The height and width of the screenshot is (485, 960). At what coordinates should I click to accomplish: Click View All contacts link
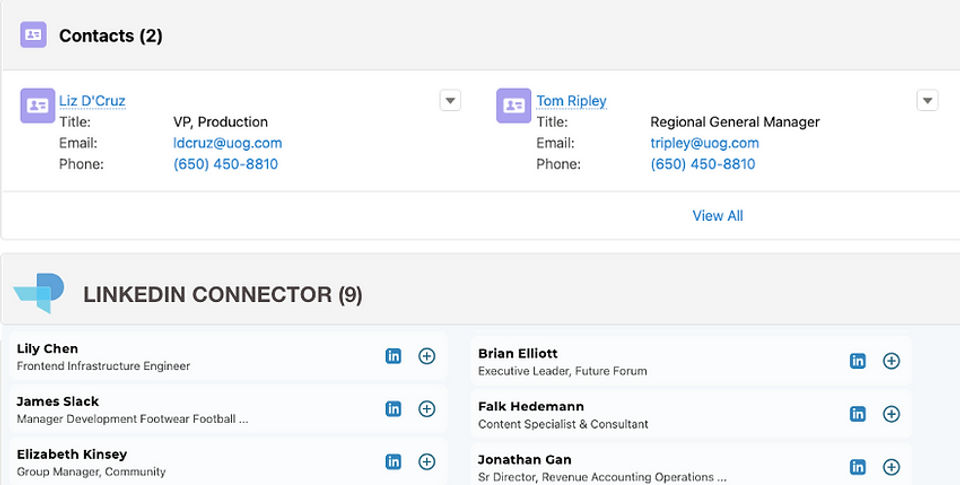(x=717, y=216)
